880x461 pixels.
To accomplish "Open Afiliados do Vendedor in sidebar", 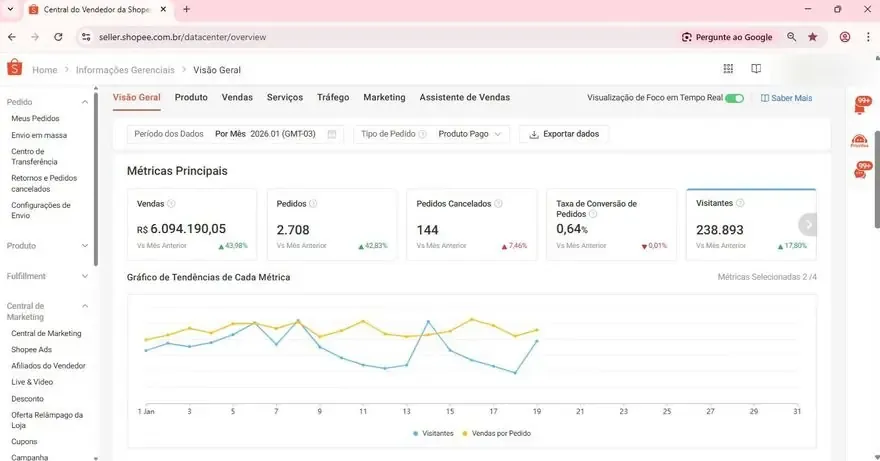I will (48, 366).
